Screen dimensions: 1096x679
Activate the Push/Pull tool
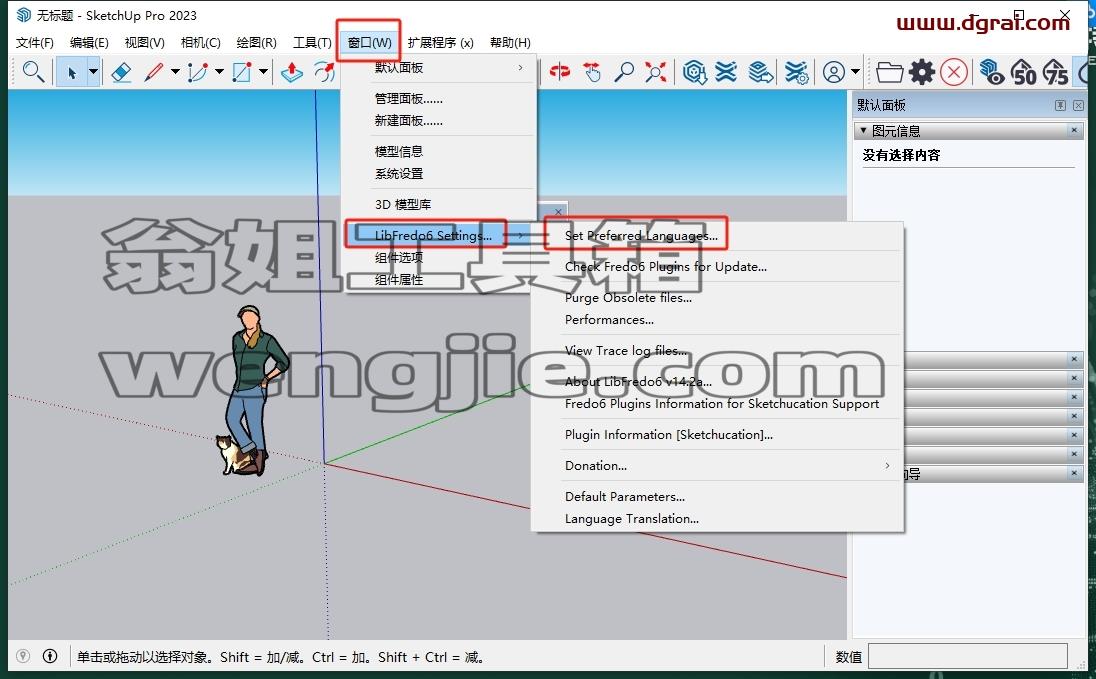292,72
